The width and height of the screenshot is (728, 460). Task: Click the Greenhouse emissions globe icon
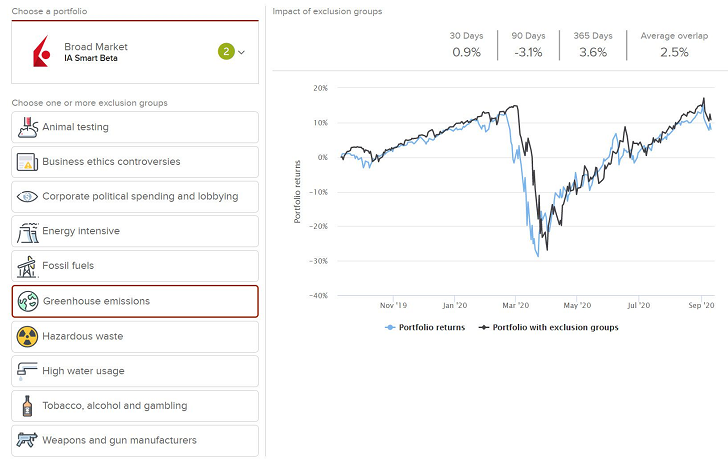(27, 301)
